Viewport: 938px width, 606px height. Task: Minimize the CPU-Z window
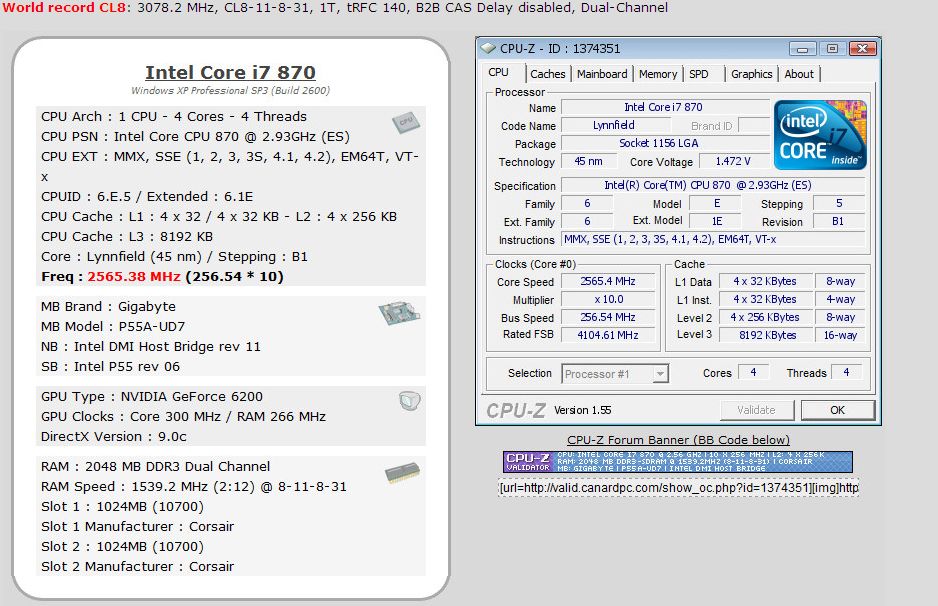(x=803, y=48)
